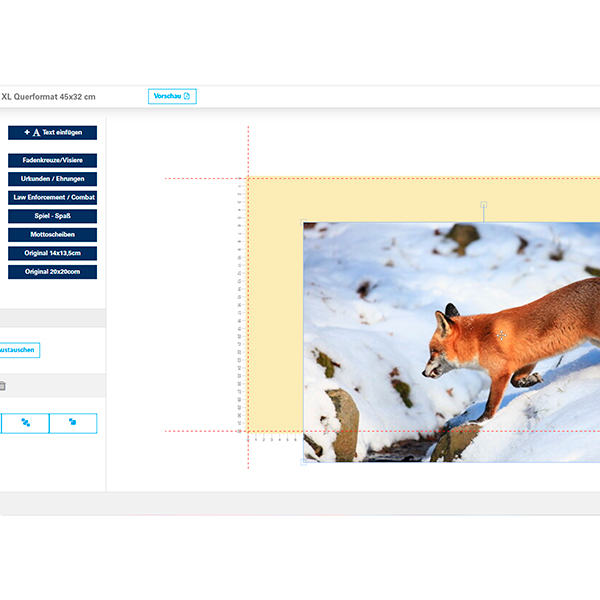The image size is (600, 600).
Task: Click the rotation handle above the fox image
Action: coord(484,205)
